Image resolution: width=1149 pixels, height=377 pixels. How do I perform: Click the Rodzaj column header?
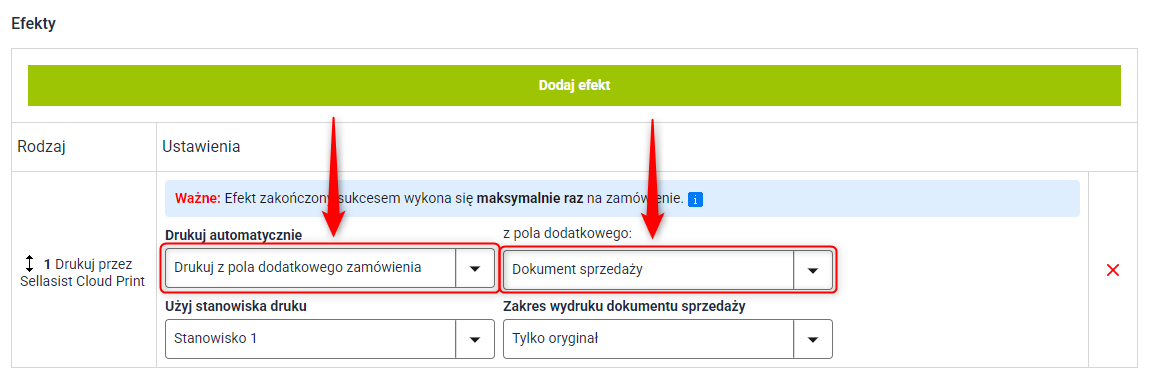(x=42, y=147)
